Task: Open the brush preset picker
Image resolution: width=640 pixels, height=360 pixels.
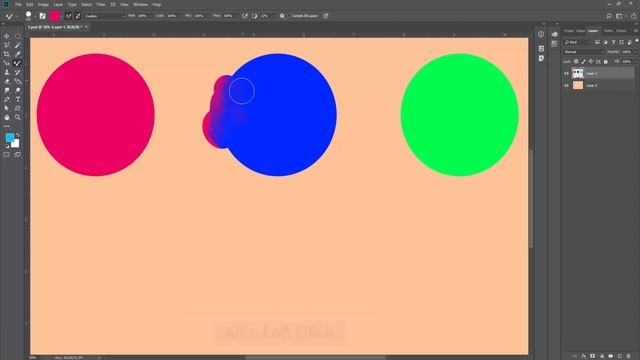Action: pyautogui.click(x=29, y=16)
